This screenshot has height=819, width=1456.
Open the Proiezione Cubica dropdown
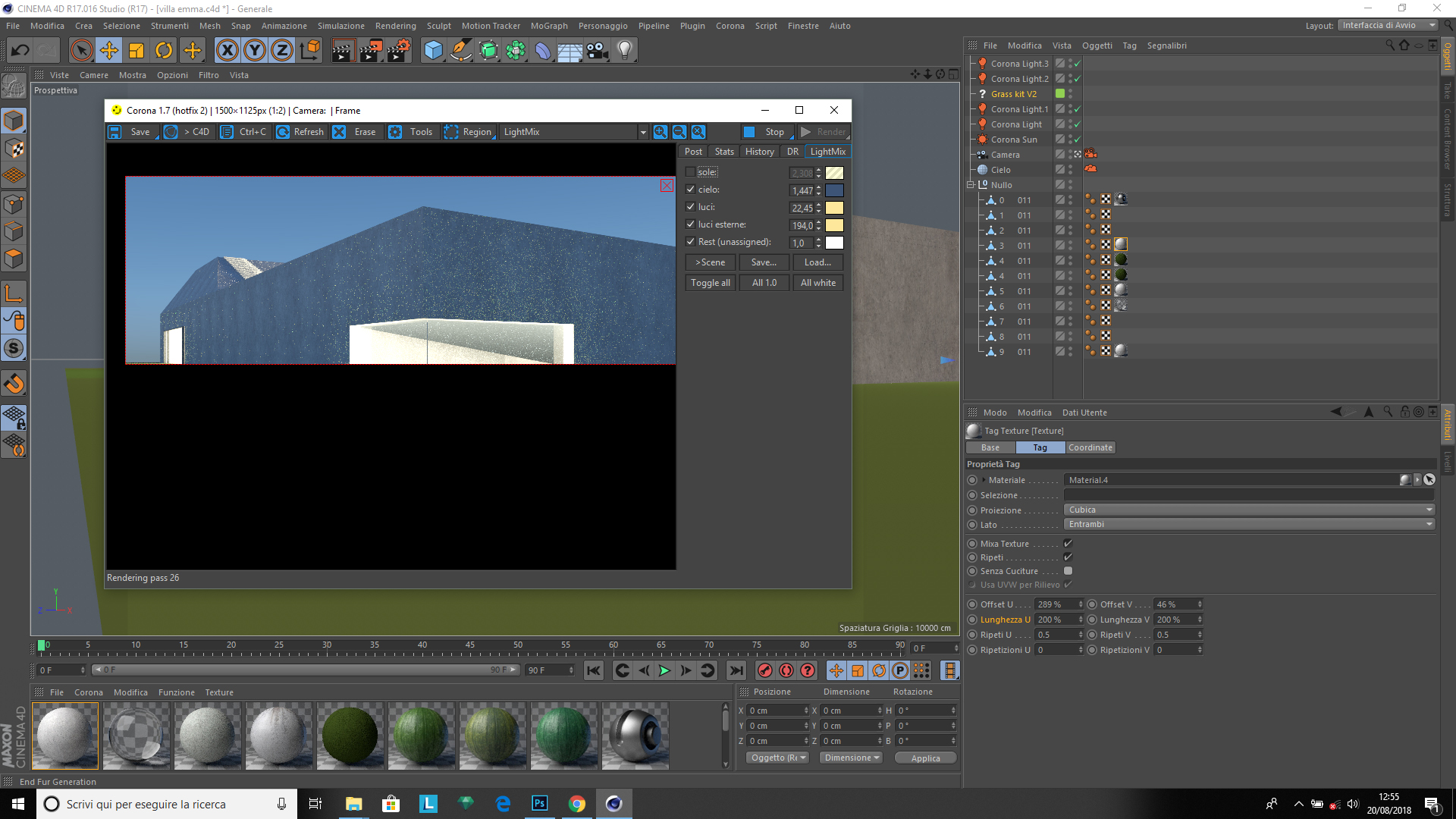(1248, 510)
